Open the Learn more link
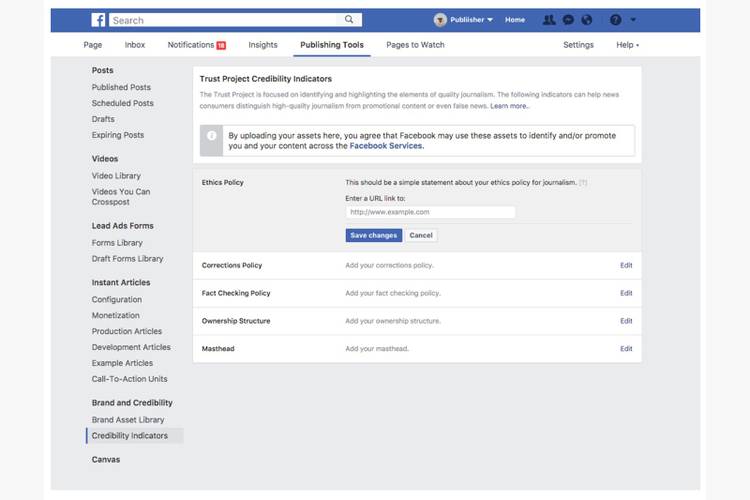The height and width of the screenshot is (500, 750). click(x=509, y=106)
